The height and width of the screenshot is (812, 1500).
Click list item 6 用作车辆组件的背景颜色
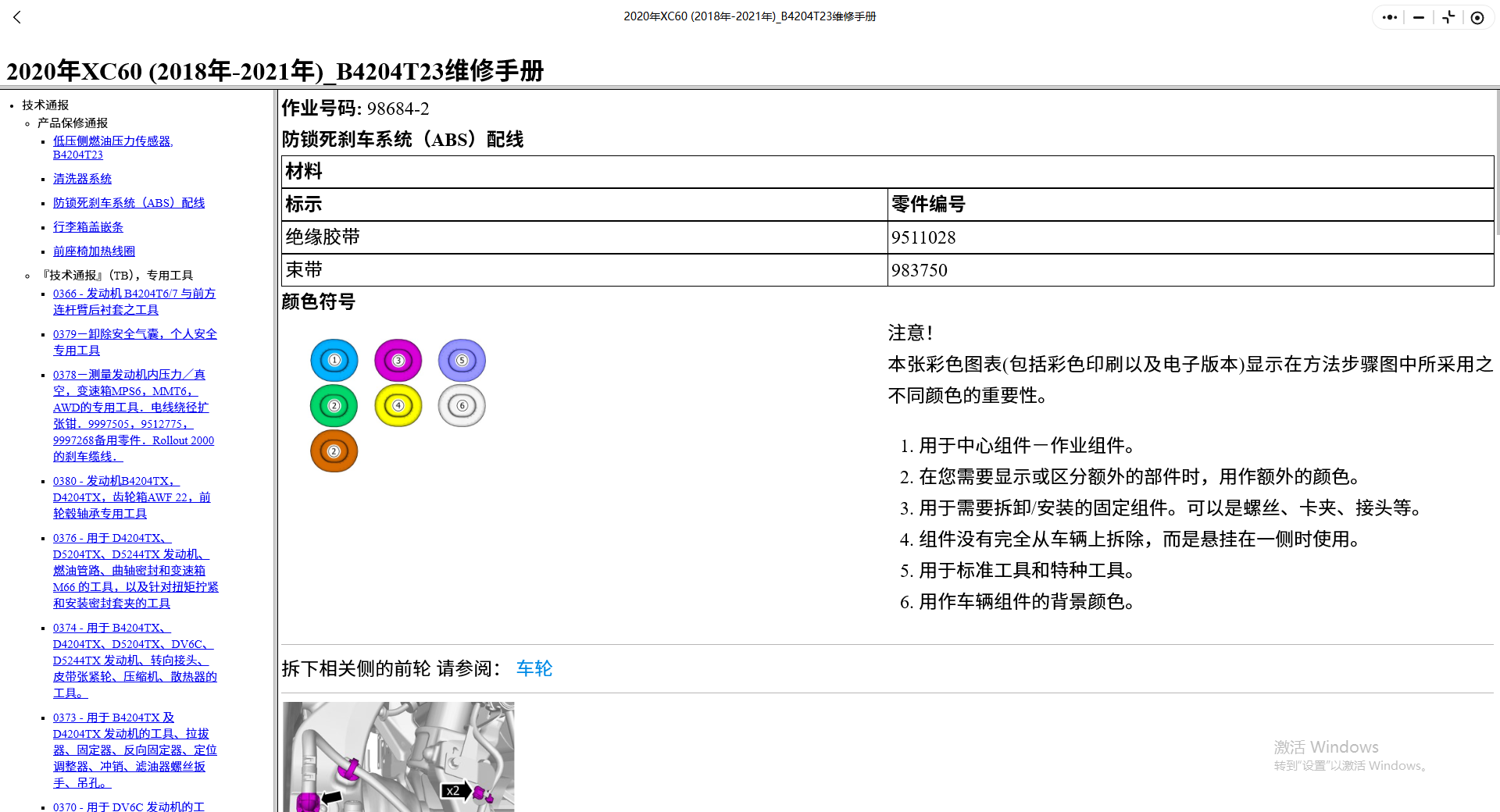(1018, 601)
